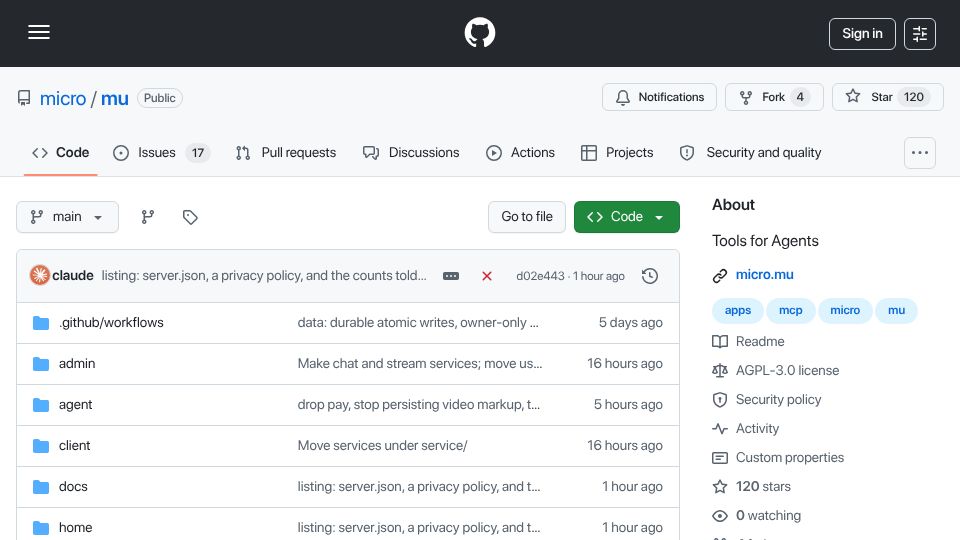
Task: Switch to the Projects tab
Action: [x=617, y=152]
